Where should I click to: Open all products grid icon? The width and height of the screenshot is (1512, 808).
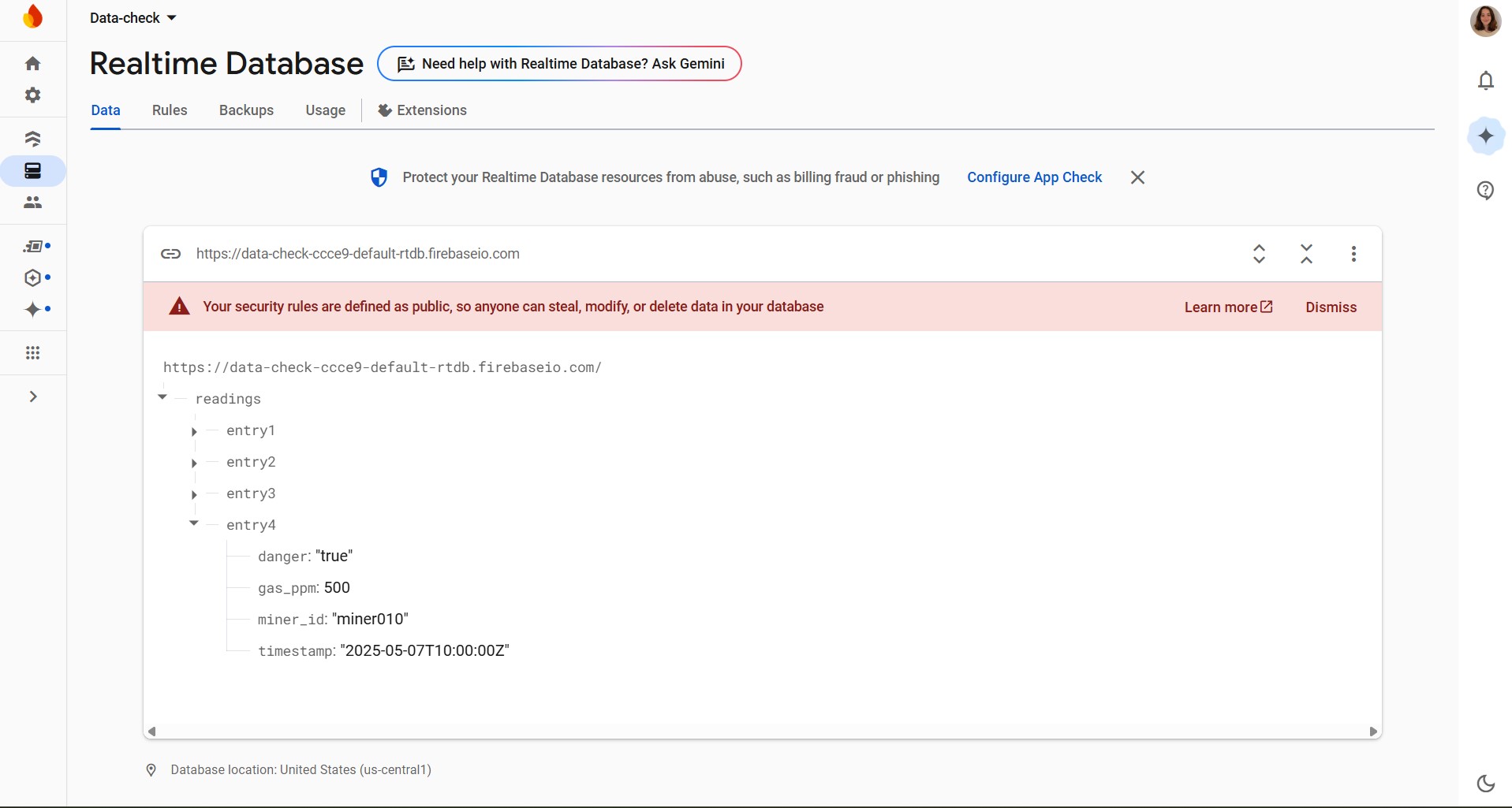[x=33, y=353]
